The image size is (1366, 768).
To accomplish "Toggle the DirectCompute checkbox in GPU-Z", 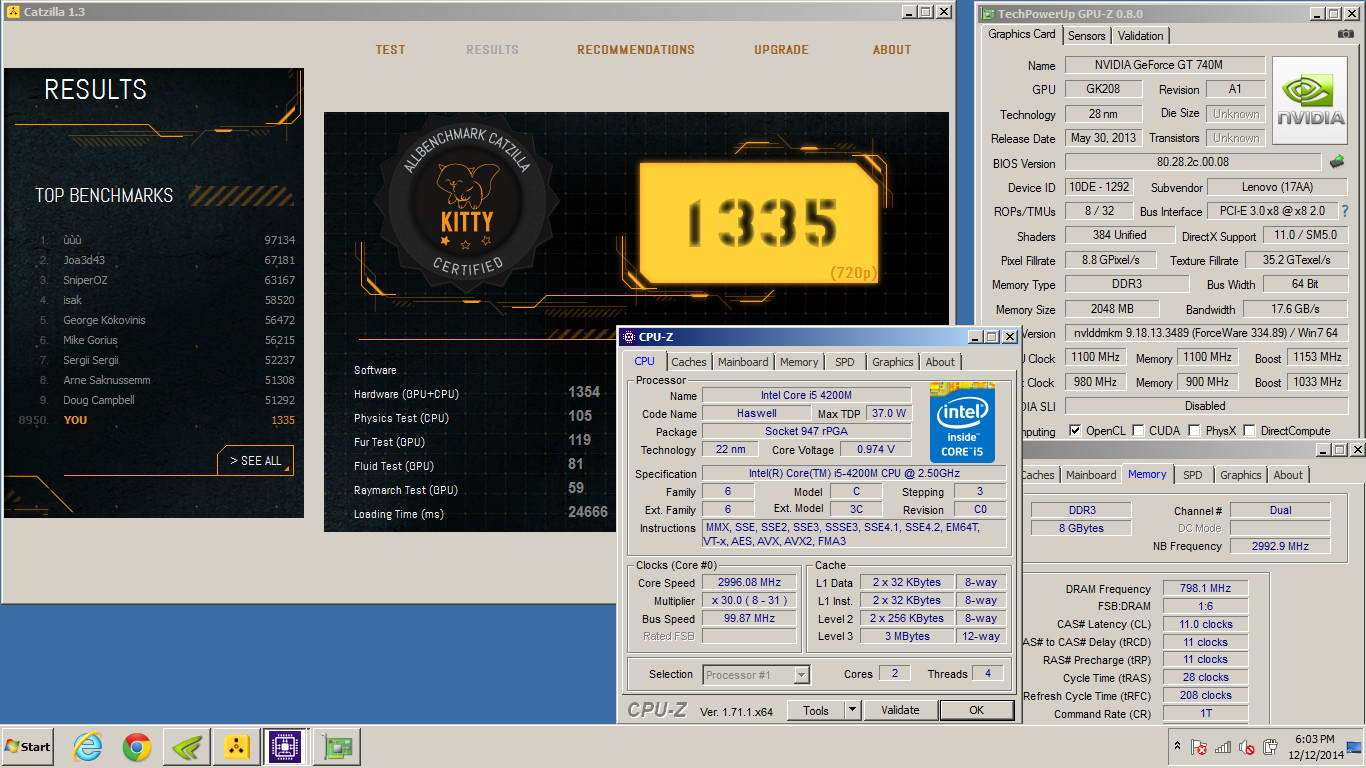I will click(x=1249, y=431).
